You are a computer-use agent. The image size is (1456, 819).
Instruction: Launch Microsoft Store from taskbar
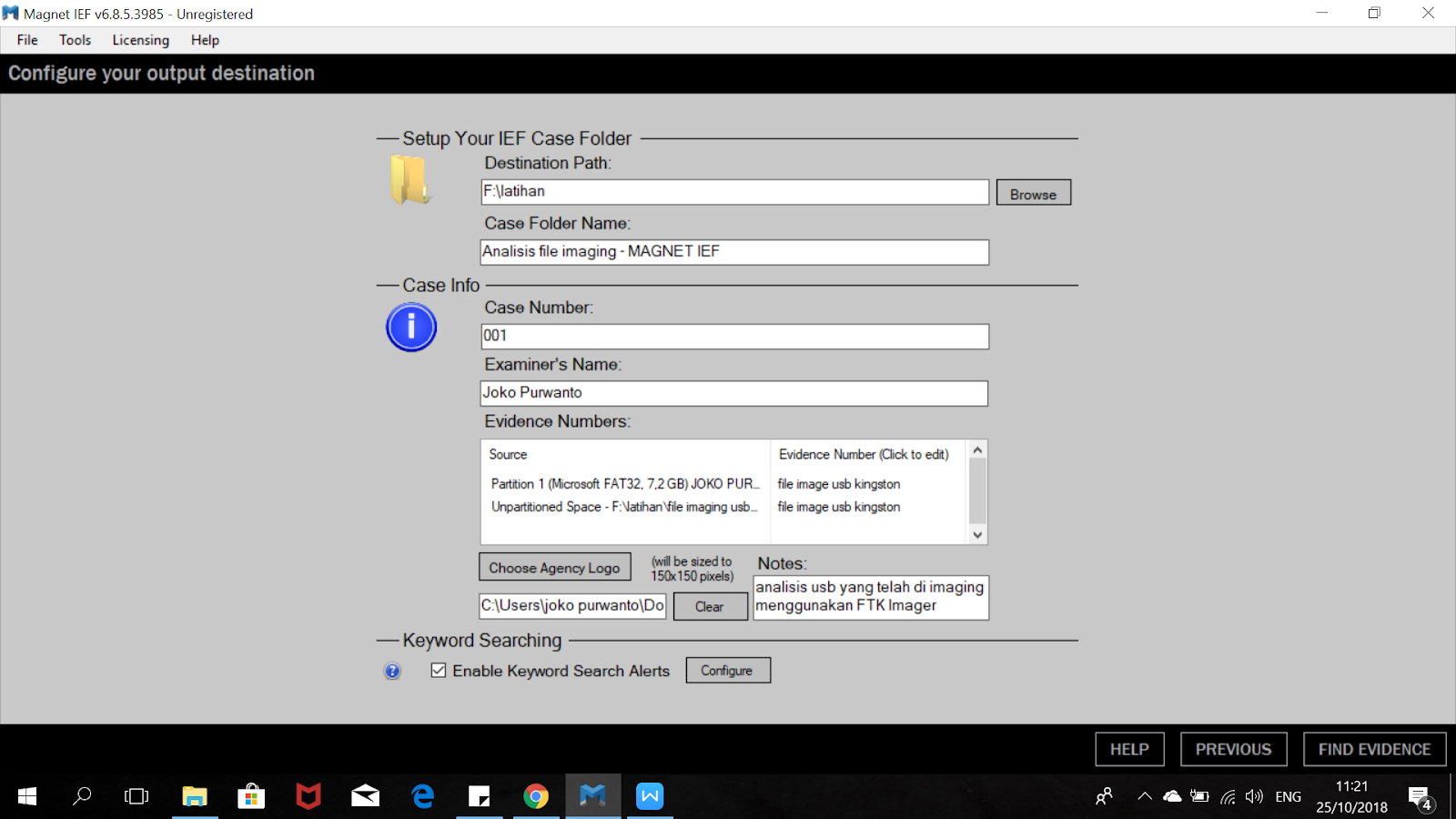coord(251,797)
